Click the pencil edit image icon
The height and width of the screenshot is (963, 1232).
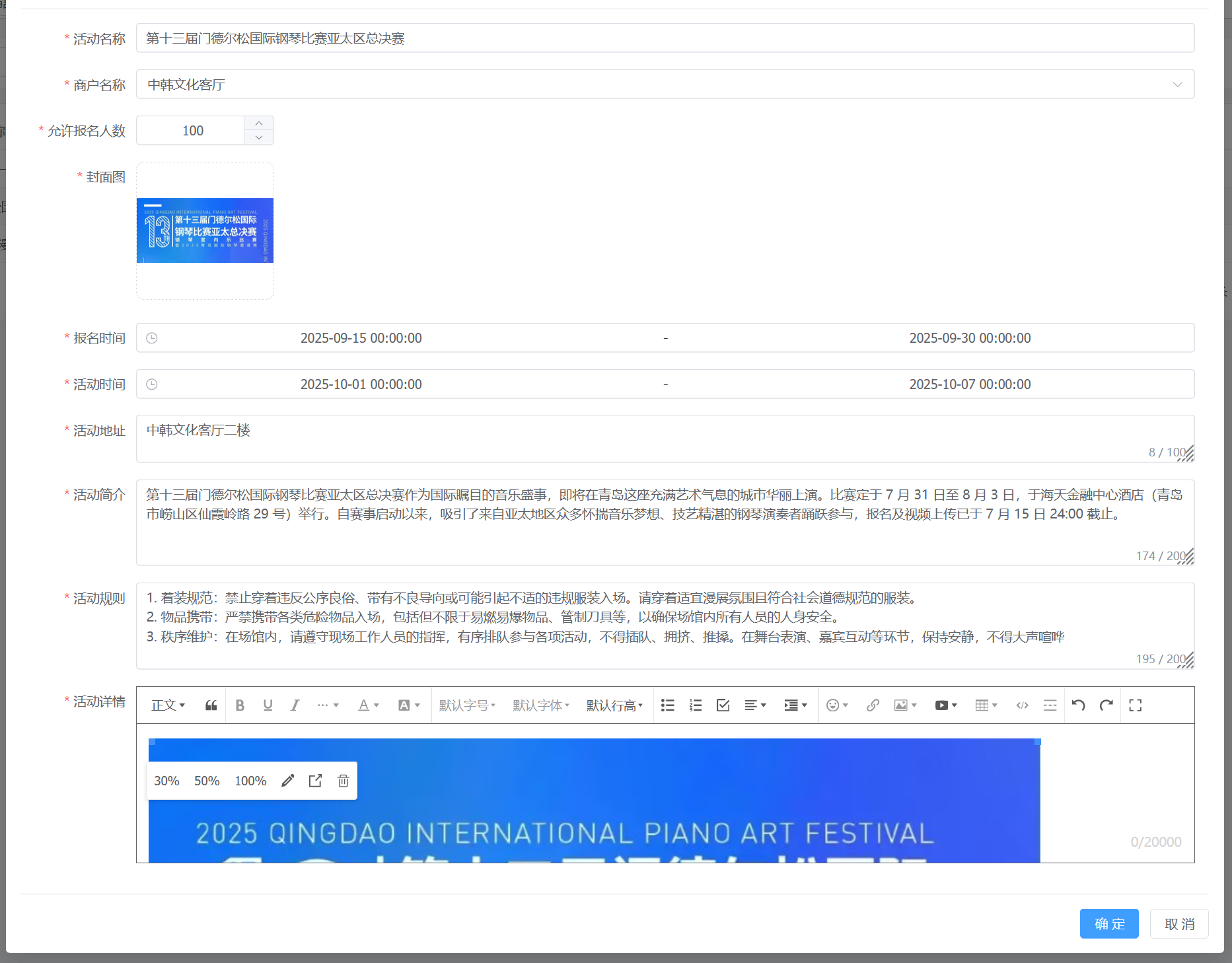point(287,781)
